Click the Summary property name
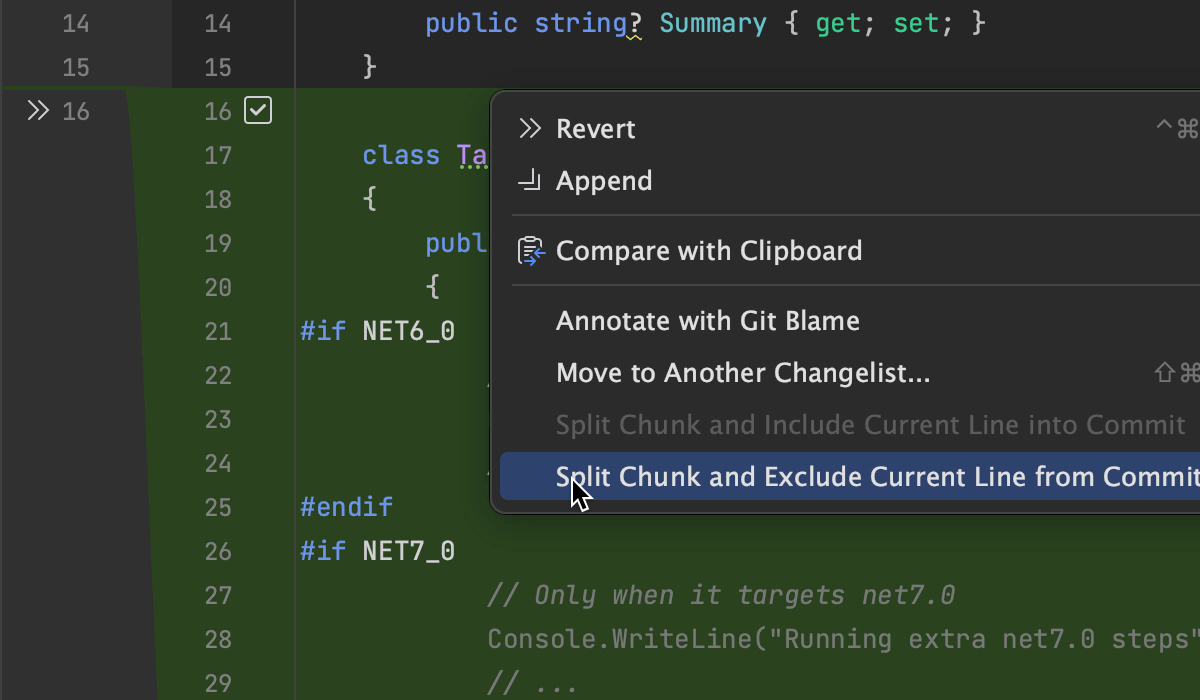The width and height of the screenshot is (1200, 700). (x=714, y=23)
